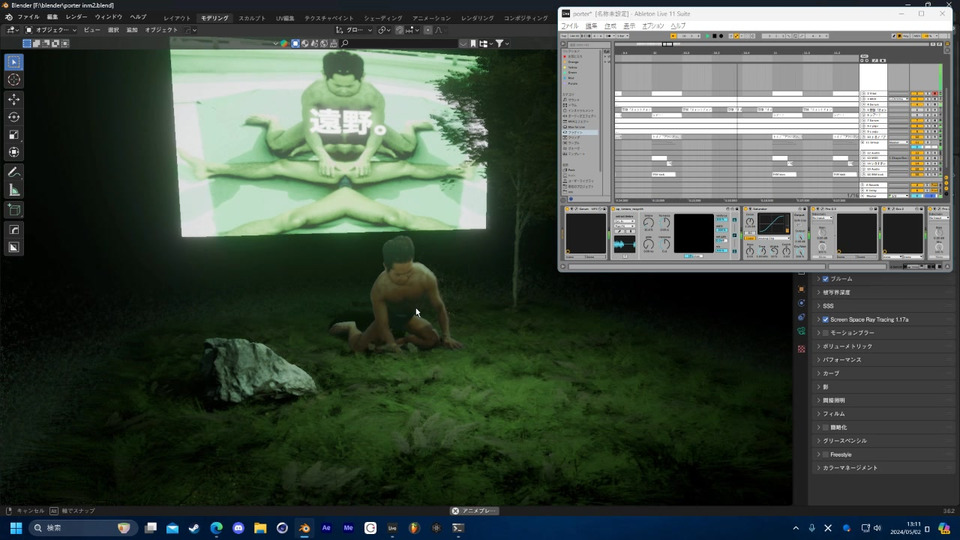Select the Cursor tool in Blender toolbar

14,80
